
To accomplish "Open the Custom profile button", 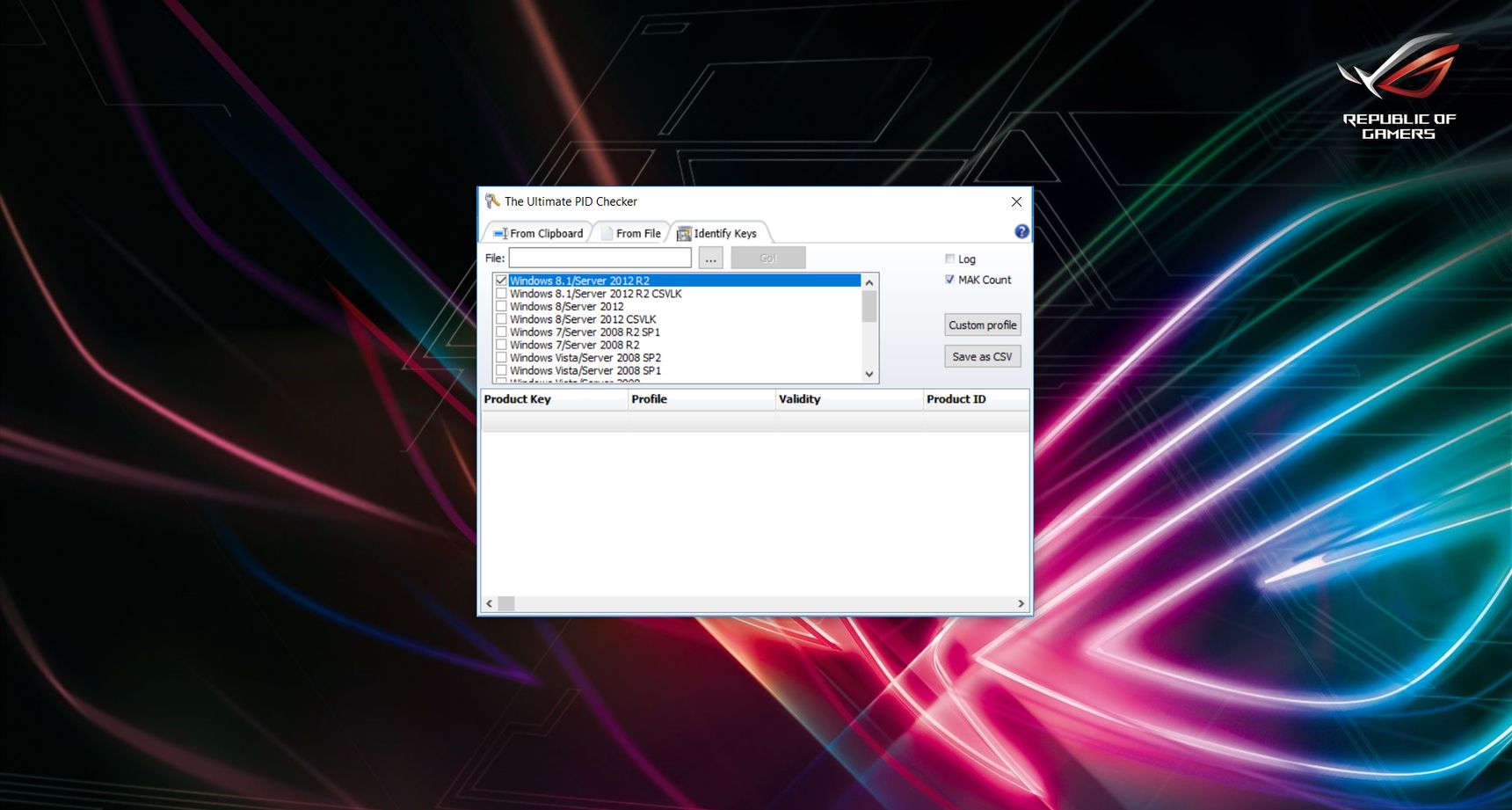I will [x=983, y=325].
